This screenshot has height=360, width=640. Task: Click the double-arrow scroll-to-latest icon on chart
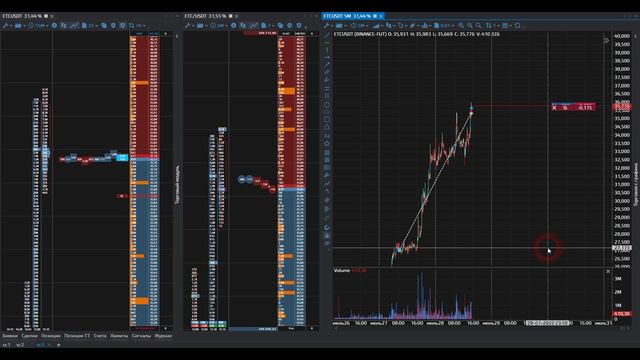606,40
